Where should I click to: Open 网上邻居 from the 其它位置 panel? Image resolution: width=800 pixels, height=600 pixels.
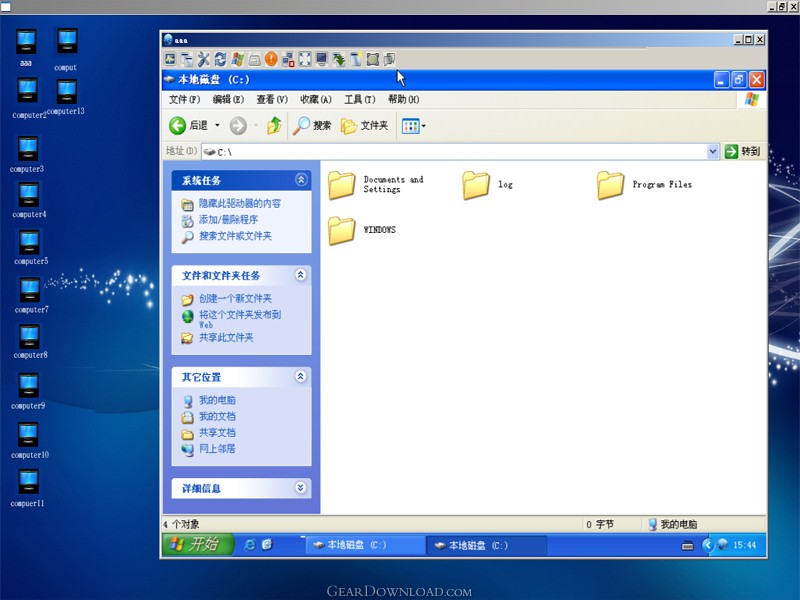[x=217, y=449]
